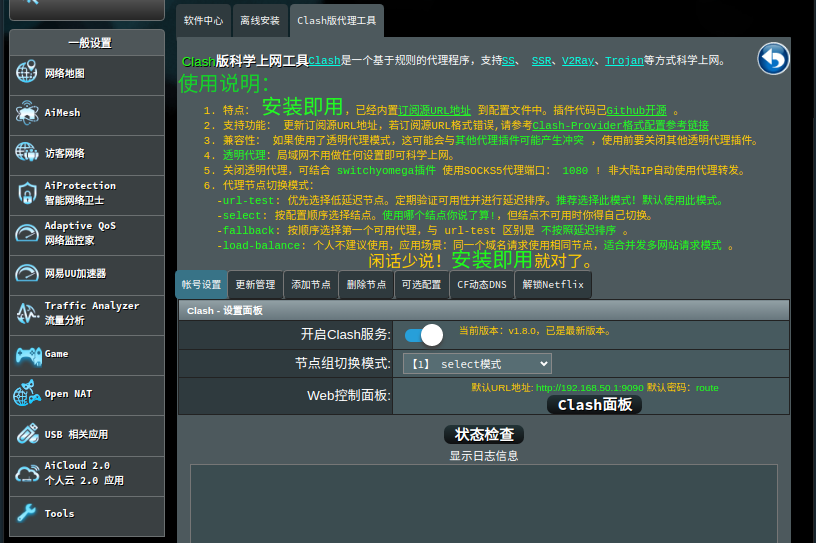Follow the SS protocol link

[508, 60]
